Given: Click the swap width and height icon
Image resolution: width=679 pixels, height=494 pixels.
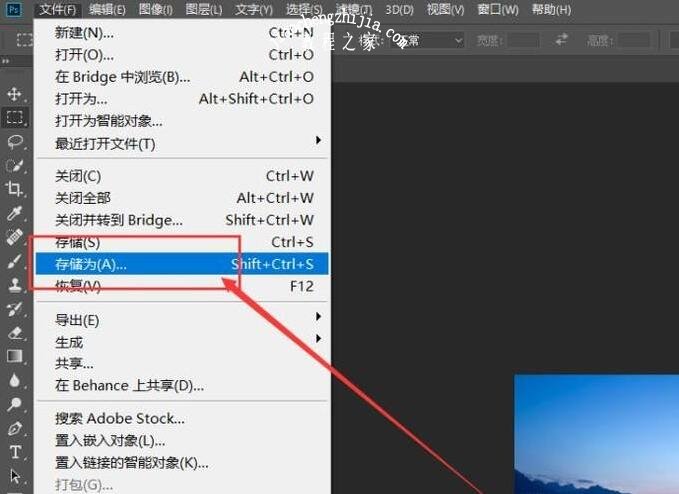Looking at the screenshot, I should coord(562,40).
